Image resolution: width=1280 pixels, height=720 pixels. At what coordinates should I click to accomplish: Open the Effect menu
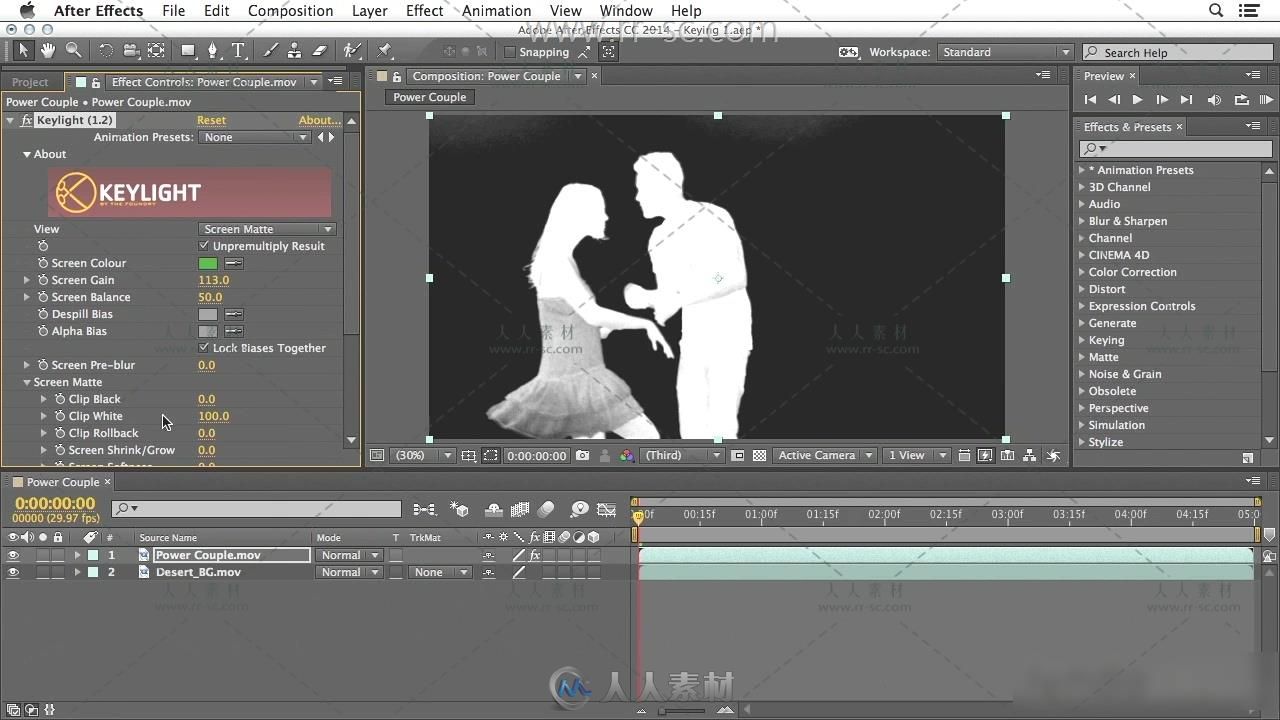[x=424, y=10]
